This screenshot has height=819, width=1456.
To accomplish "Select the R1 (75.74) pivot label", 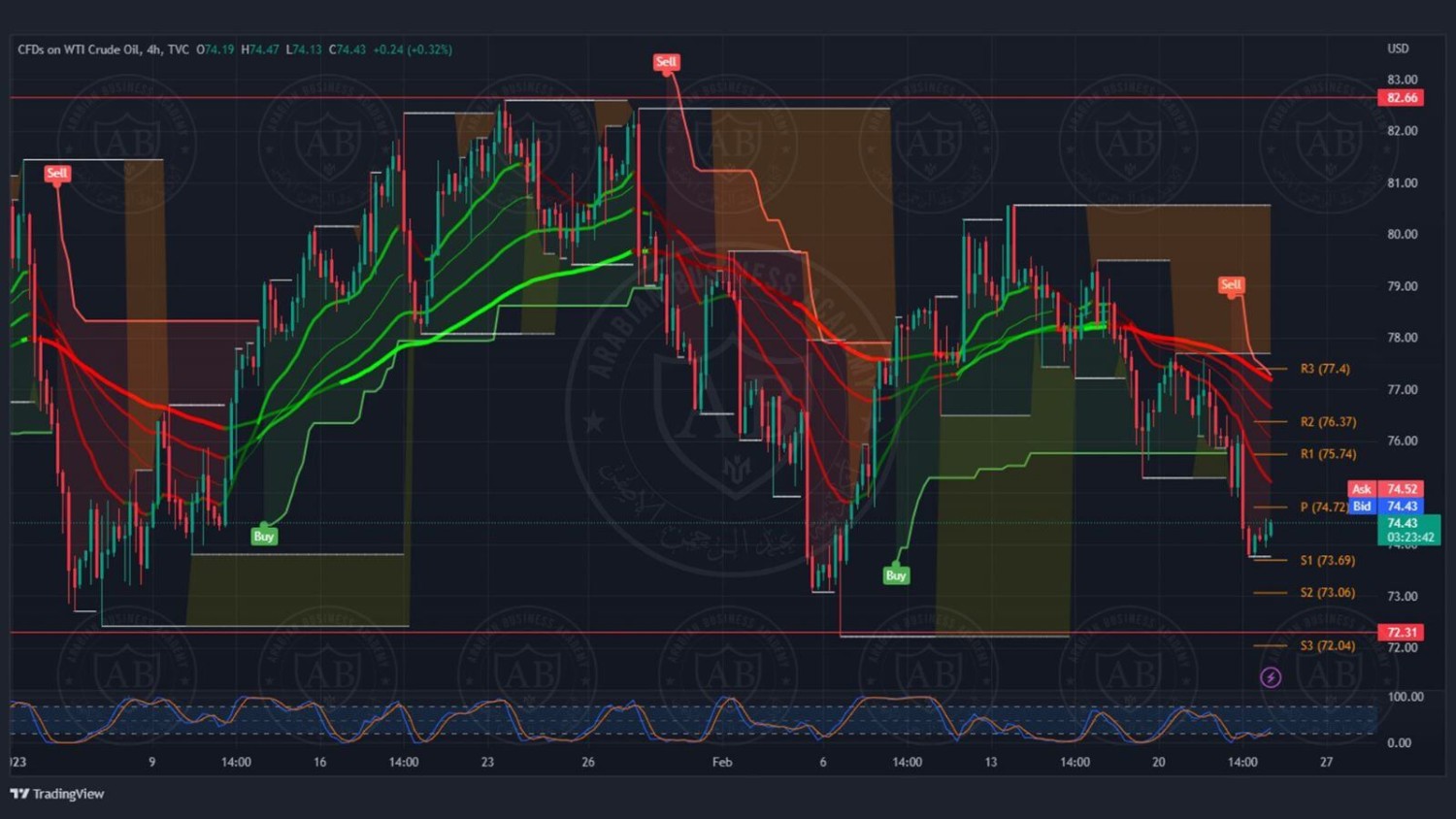I will (x=1328, y=454).
